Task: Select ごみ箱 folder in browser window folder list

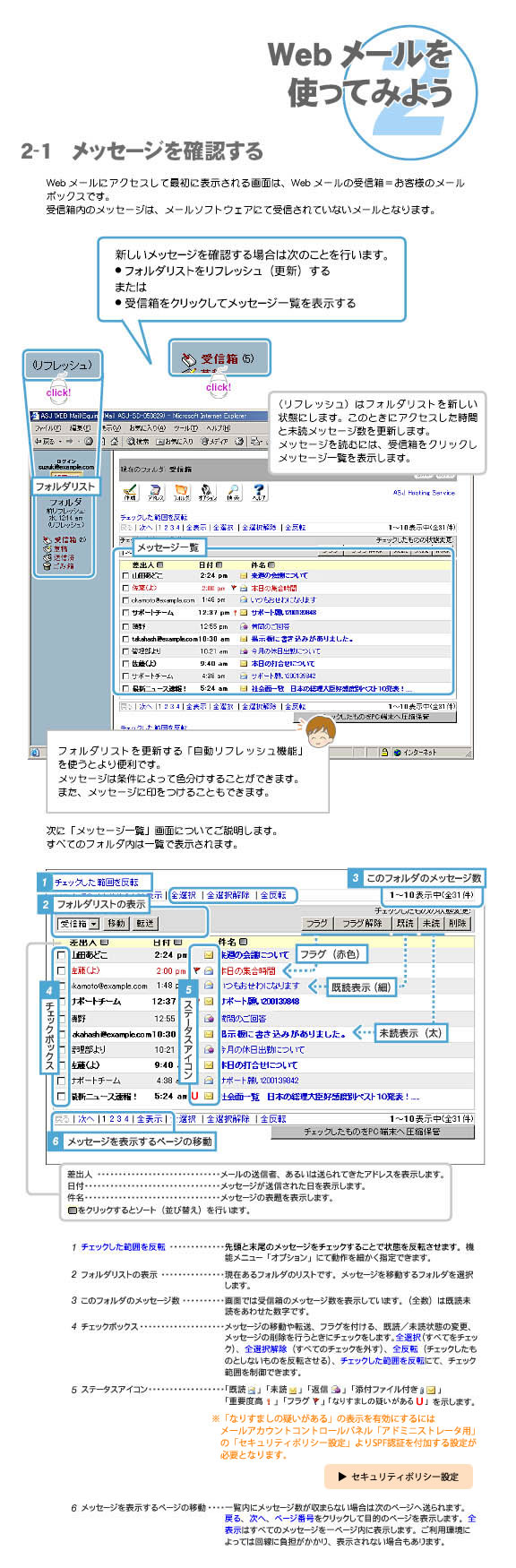Action: tap(64, 566)
